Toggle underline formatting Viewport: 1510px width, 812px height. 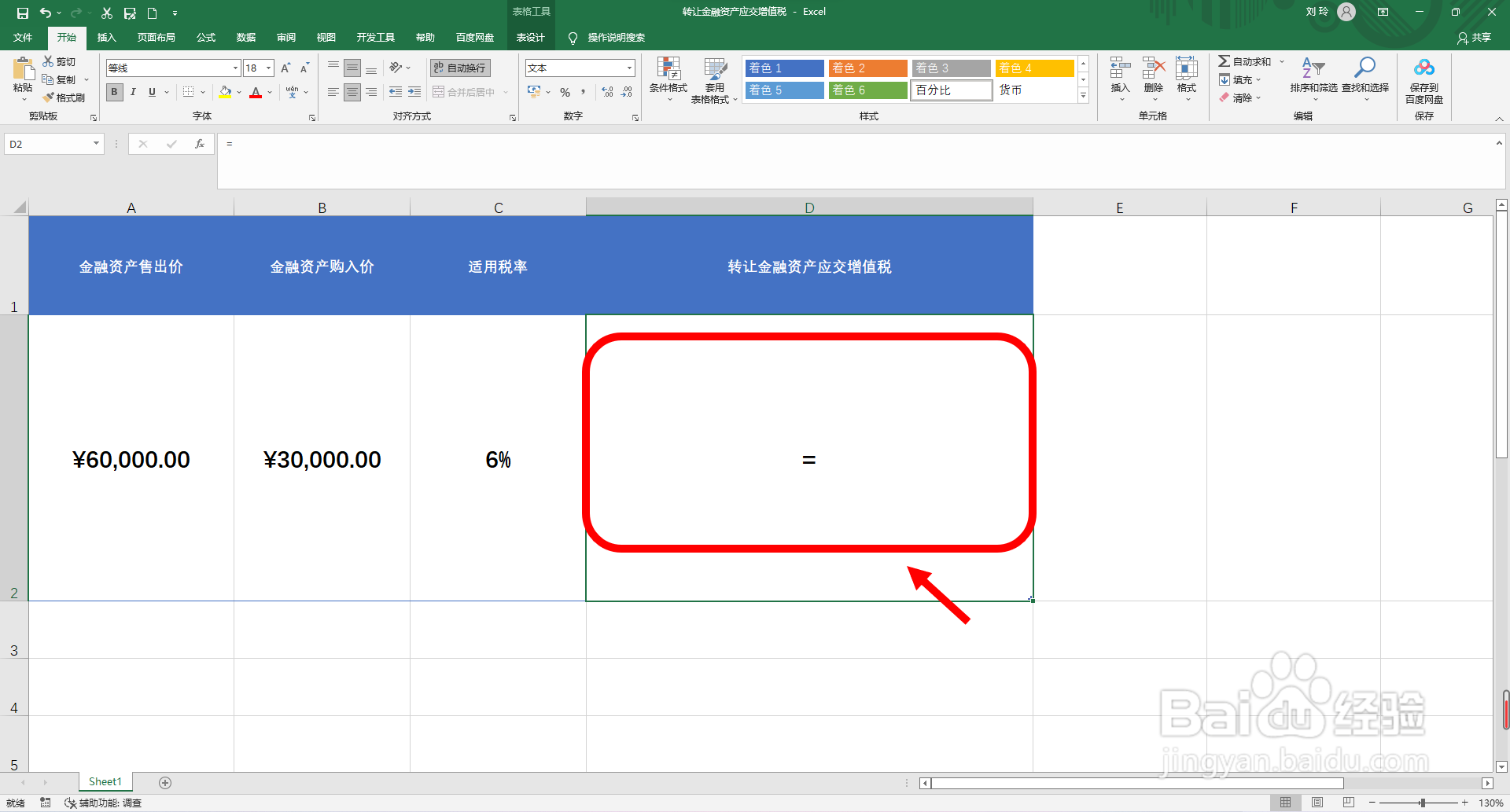coord(151,92)
